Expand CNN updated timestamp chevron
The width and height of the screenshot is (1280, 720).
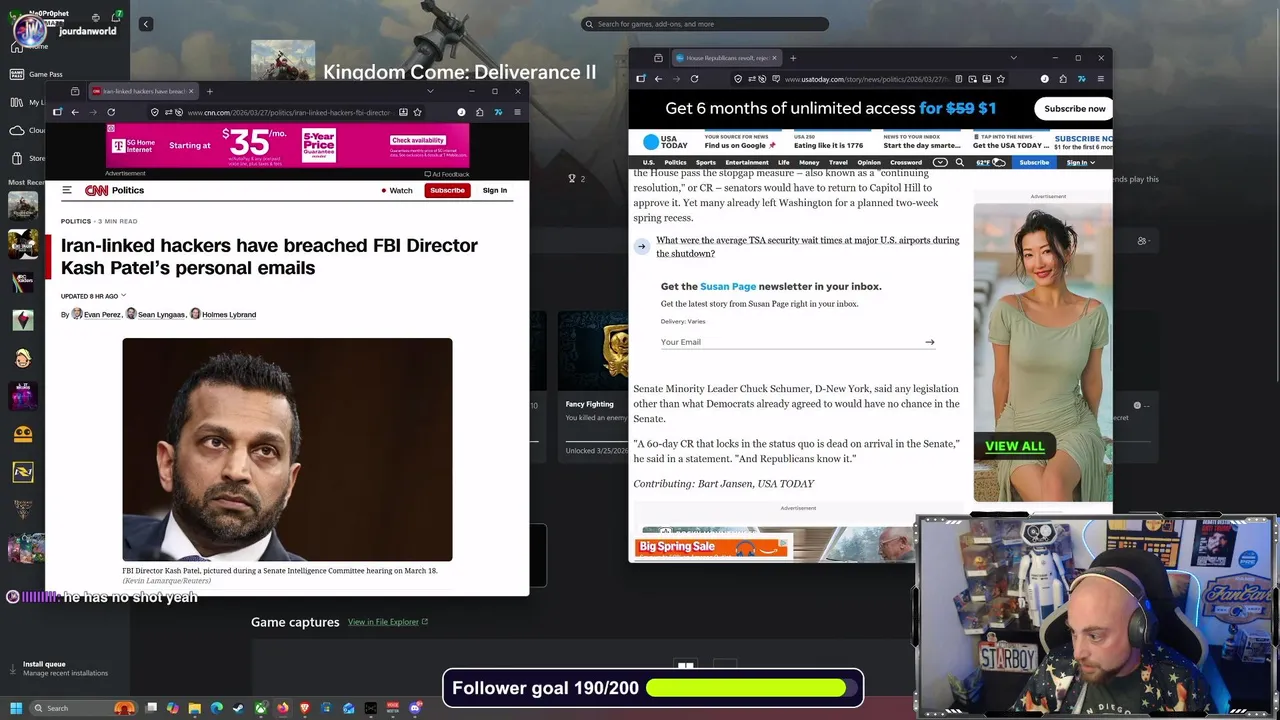(x=124, y=296)
